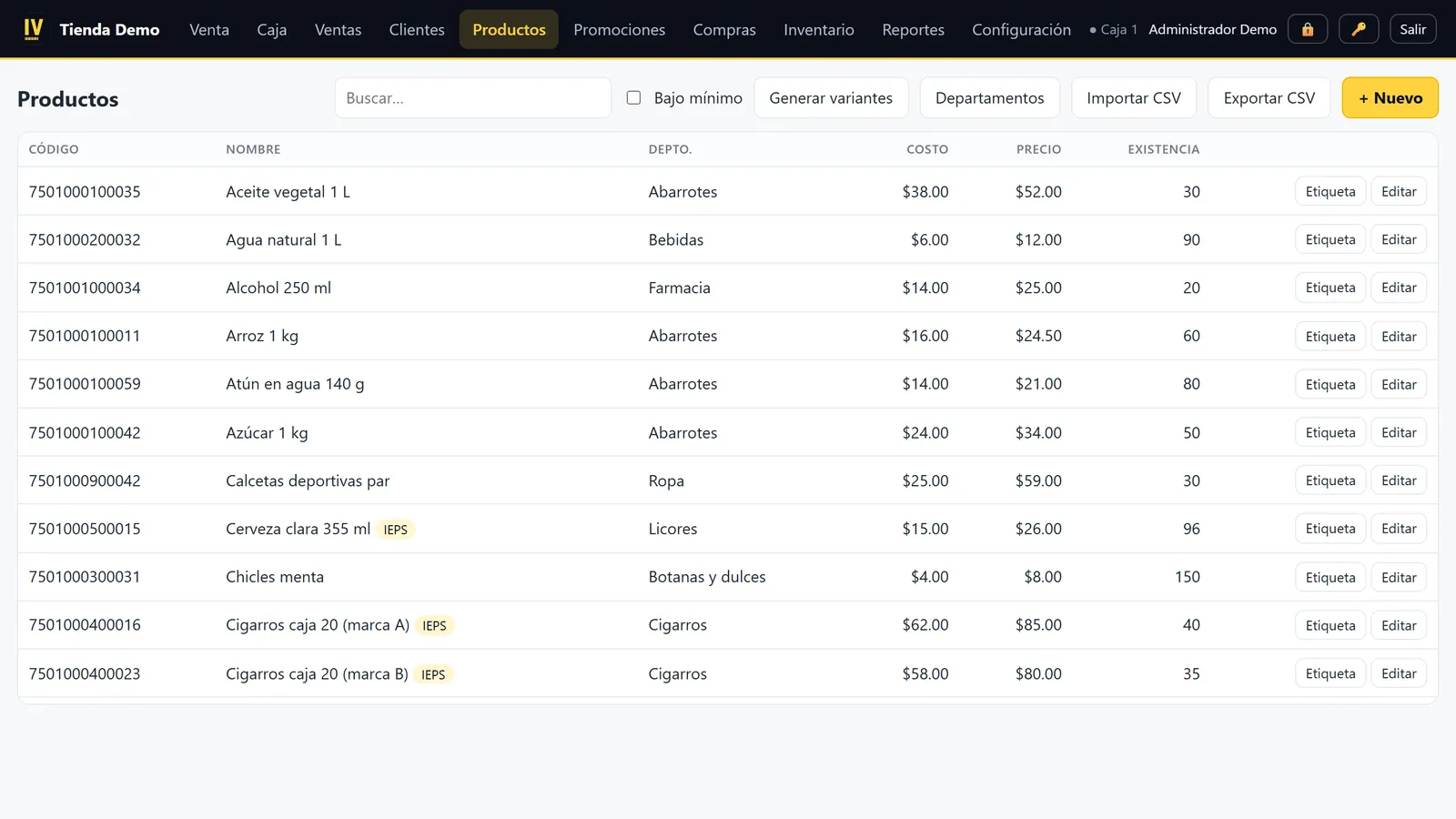The image size is (1456, 819).
Task: Edit Alcohol 250 ml product
Action: click(x=1399, y=288)
